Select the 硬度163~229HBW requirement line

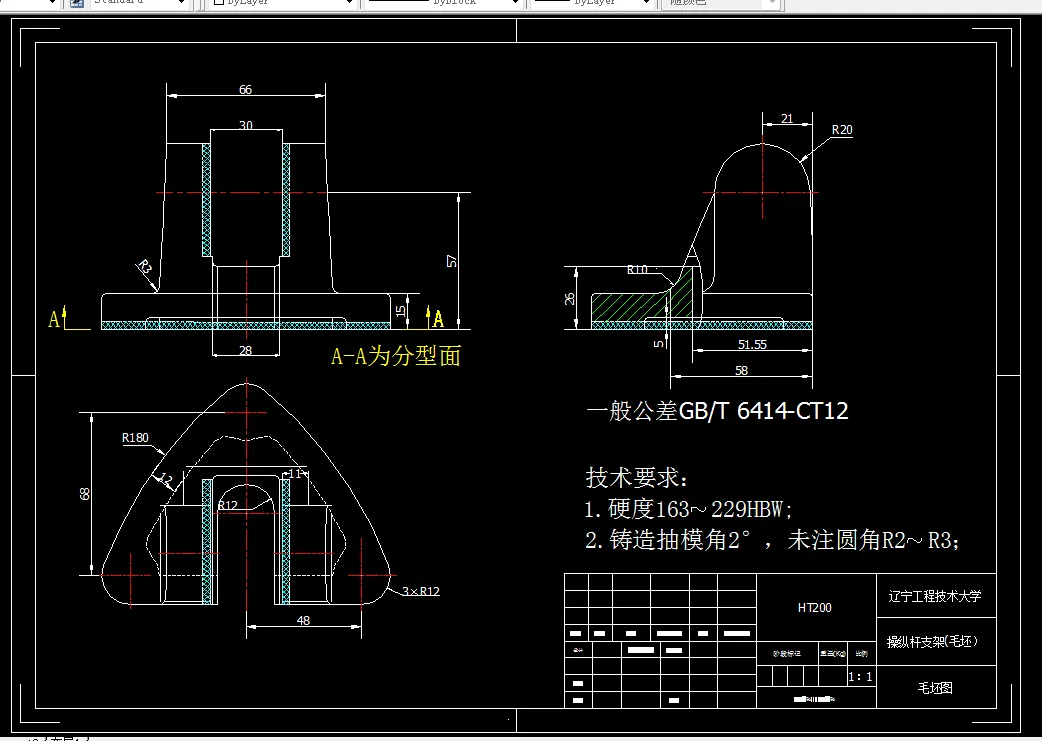(688, 509)
